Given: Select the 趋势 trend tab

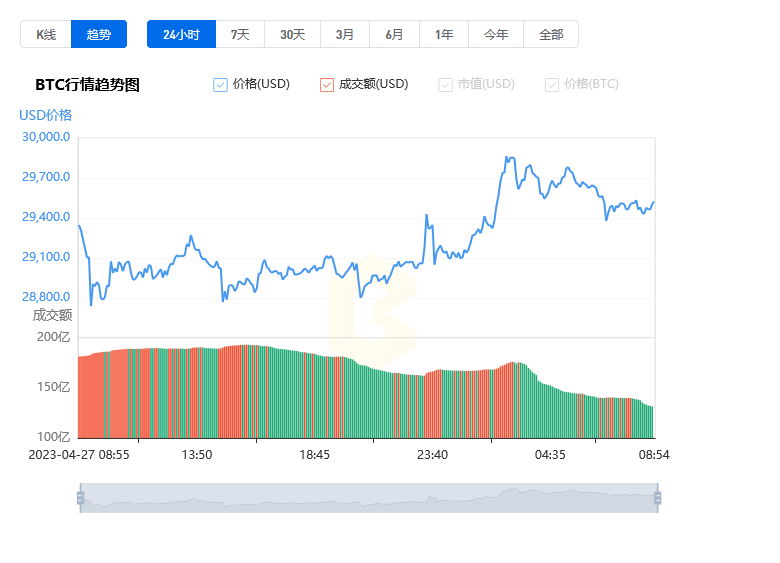Looking at the screenshot, I should [99, 34].
